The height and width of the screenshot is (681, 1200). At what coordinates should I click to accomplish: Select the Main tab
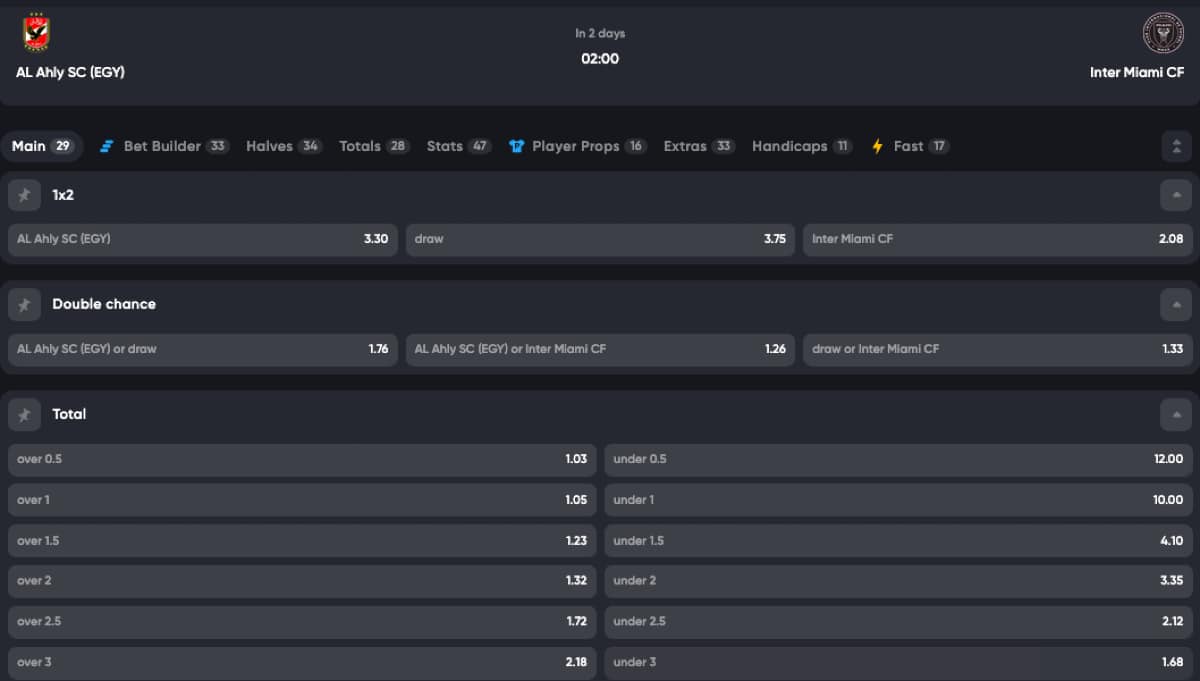(42, 146)
